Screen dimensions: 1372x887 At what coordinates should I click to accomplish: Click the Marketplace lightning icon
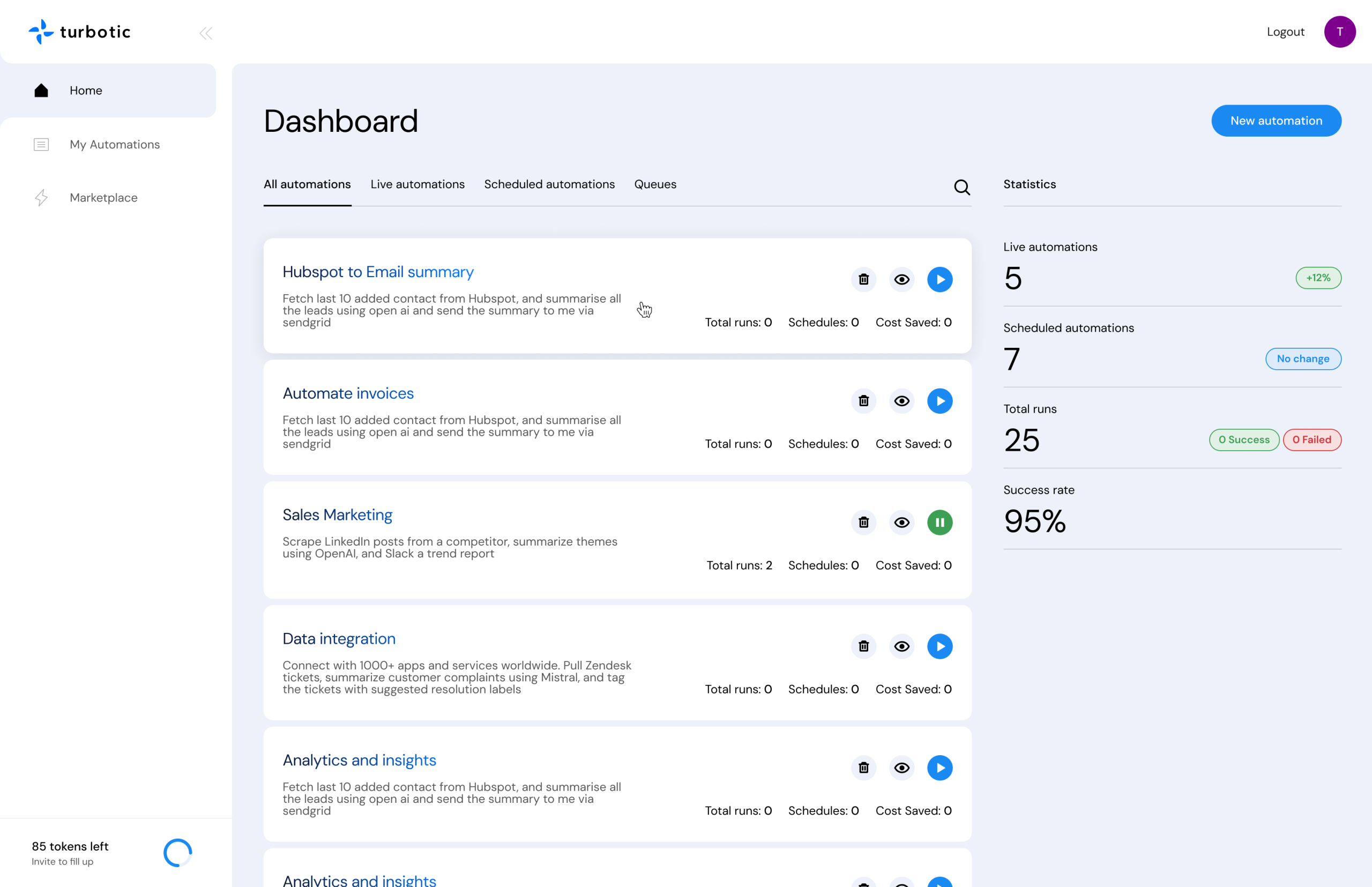point(41,198)
